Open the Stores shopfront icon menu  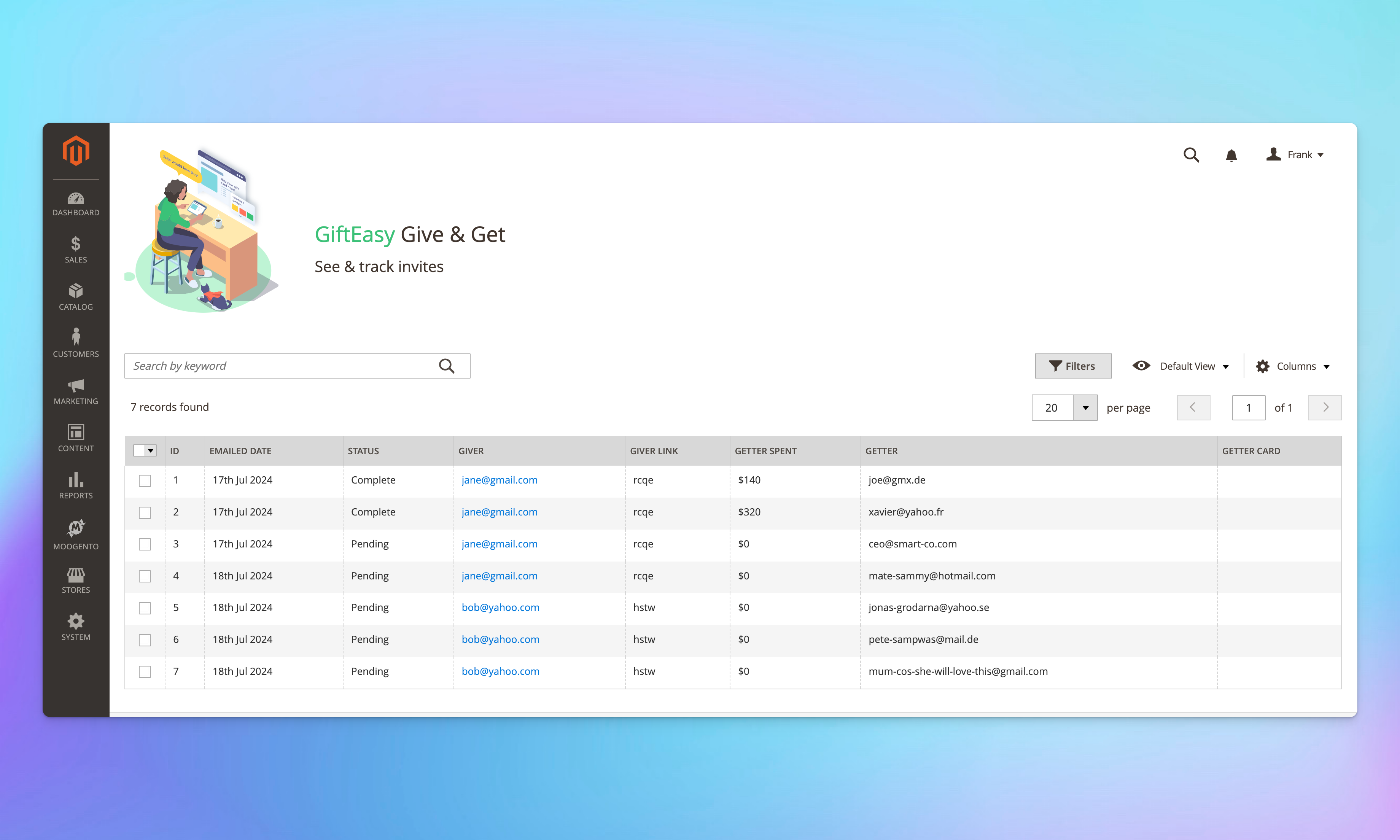pyautogui.click(x=76, y=580)
